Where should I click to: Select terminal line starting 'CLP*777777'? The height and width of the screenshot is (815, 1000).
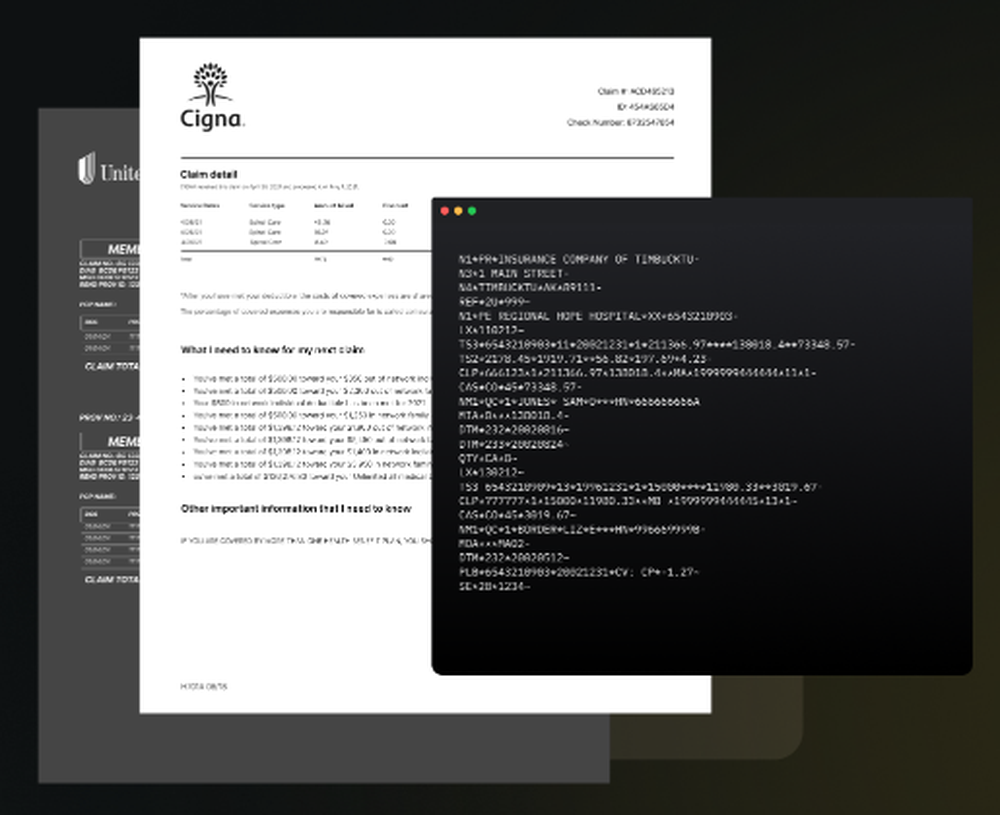pyautogui.click(x=628, y=501)
